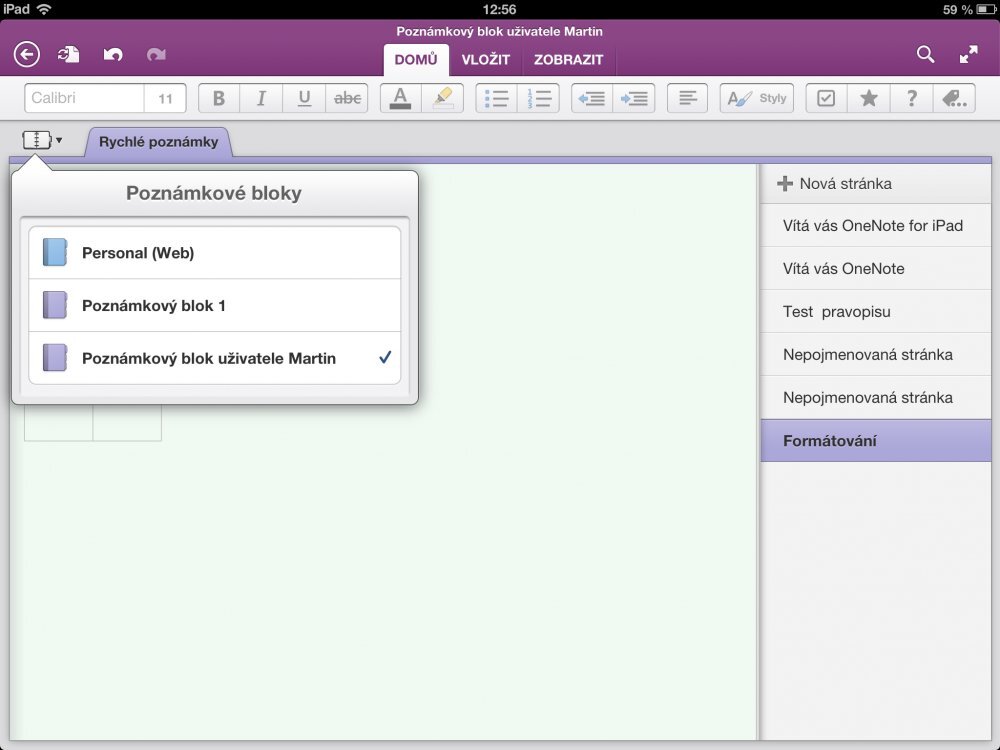
Task: Toggle strikethrough formatting
Action: point(346,97)
